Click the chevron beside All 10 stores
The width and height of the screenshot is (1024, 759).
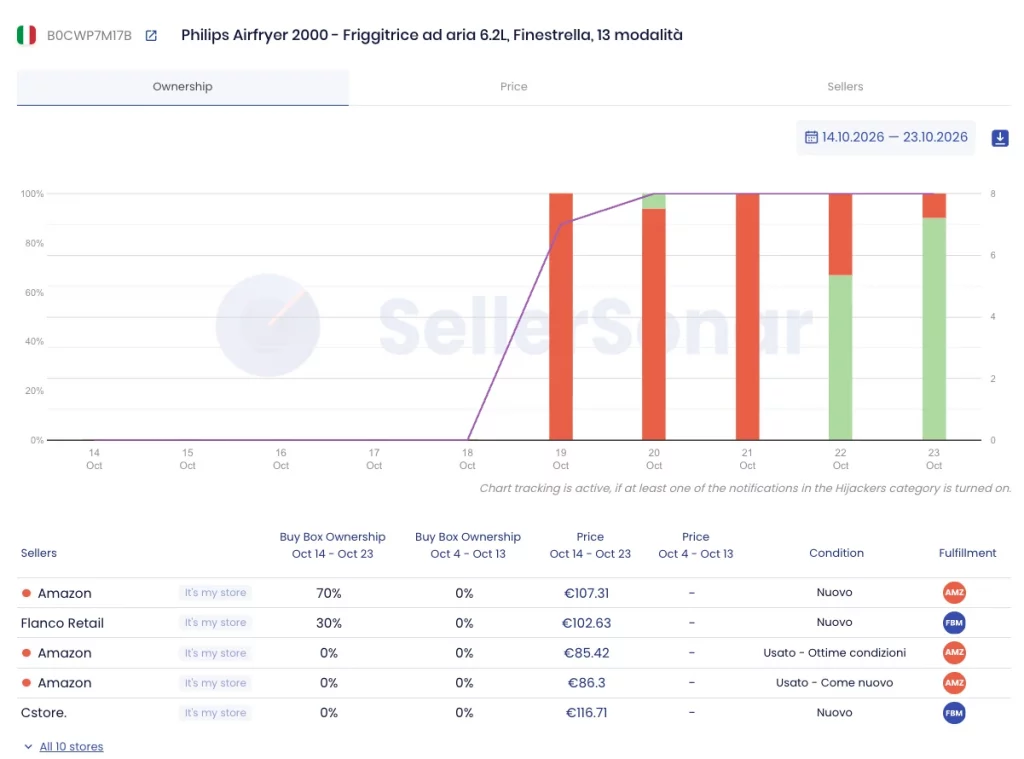(x=28, y=747)
